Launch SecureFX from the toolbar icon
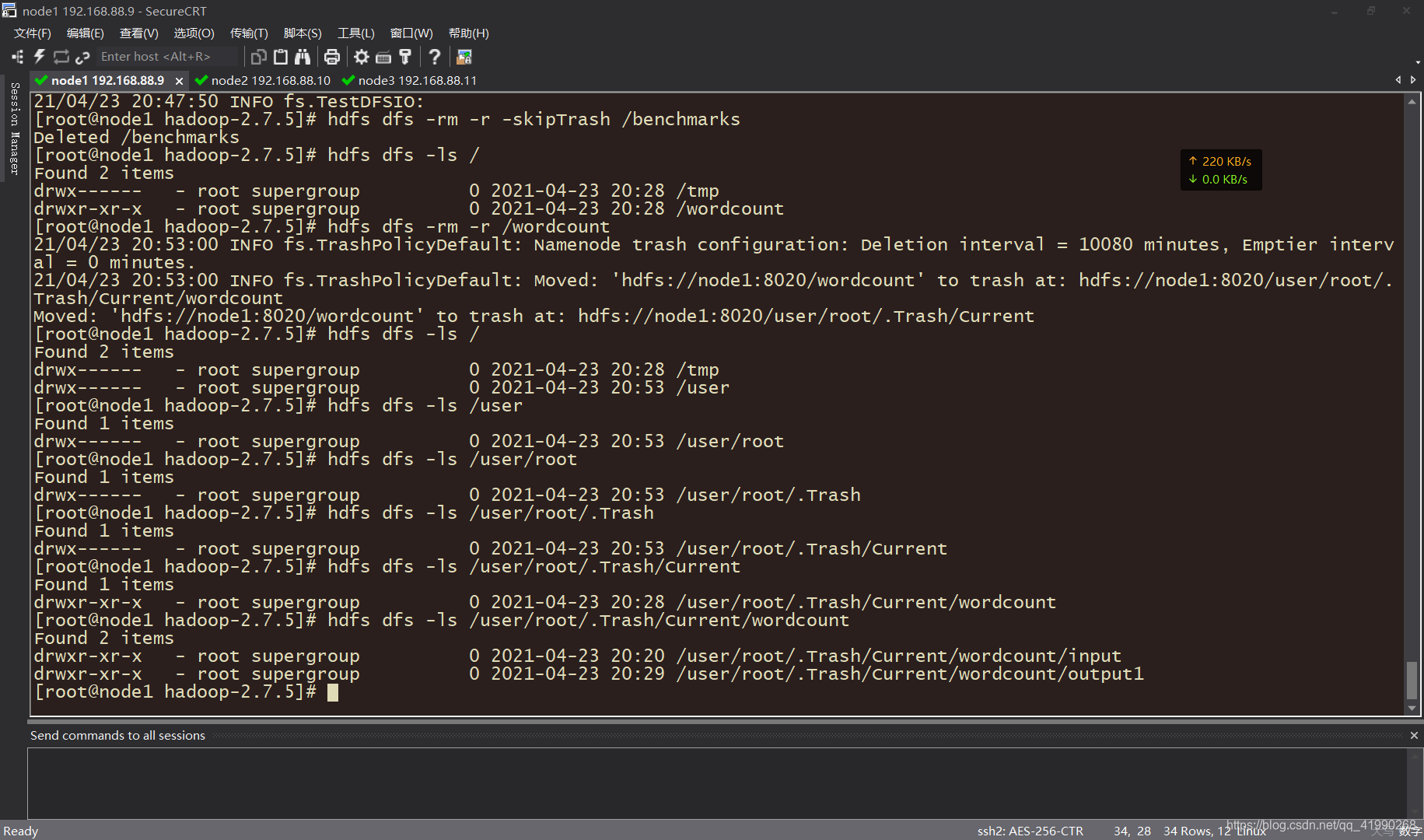The image size is (1424, 840). point(464,57)
